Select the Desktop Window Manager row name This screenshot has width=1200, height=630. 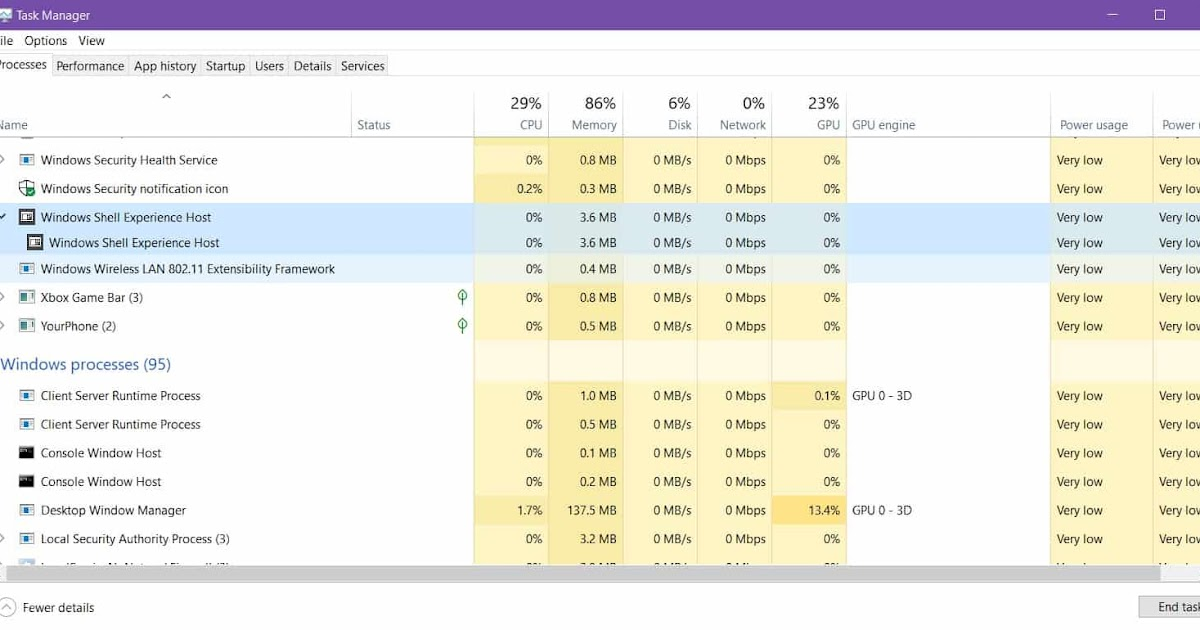113,510
